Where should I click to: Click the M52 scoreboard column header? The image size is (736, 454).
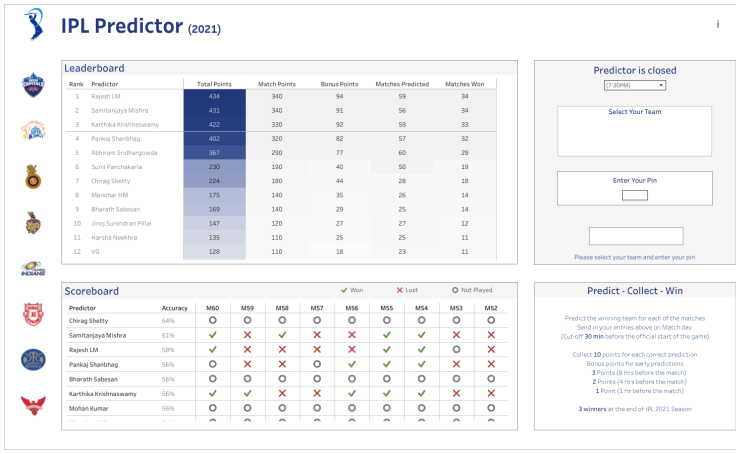click(491, 308)
